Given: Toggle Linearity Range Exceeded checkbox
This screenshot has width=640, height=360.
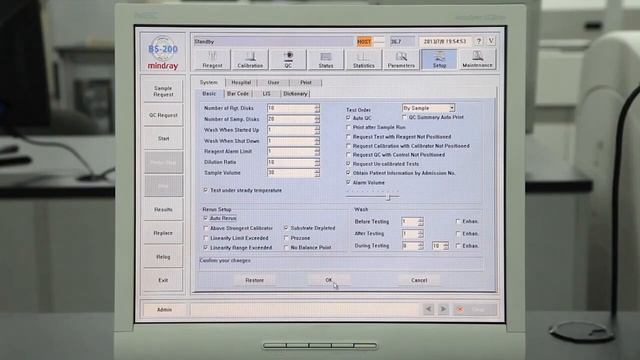Looking at the screenshot, I should pyautogui.click(x=206, y=248).
